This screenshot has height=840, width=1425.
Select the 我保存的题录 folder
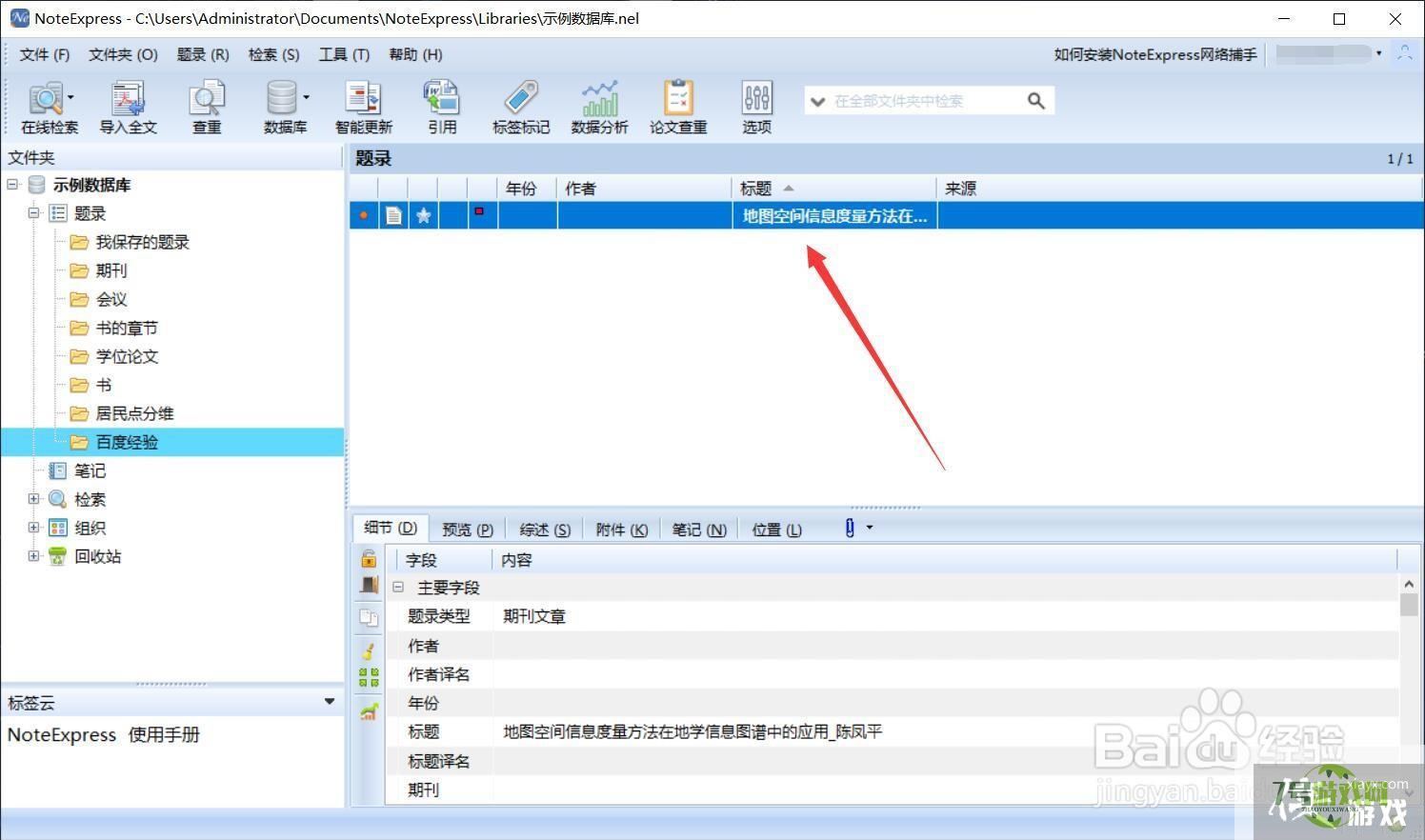pyautogui.click(x=142, y=242)
